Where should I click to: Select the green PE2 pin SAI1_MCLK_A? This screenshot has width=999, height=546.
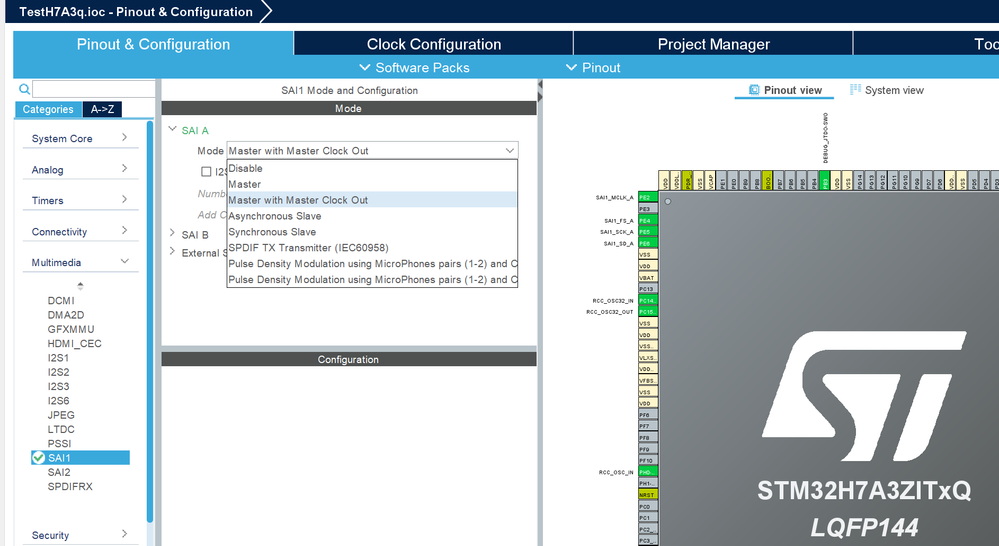point(648,198)
